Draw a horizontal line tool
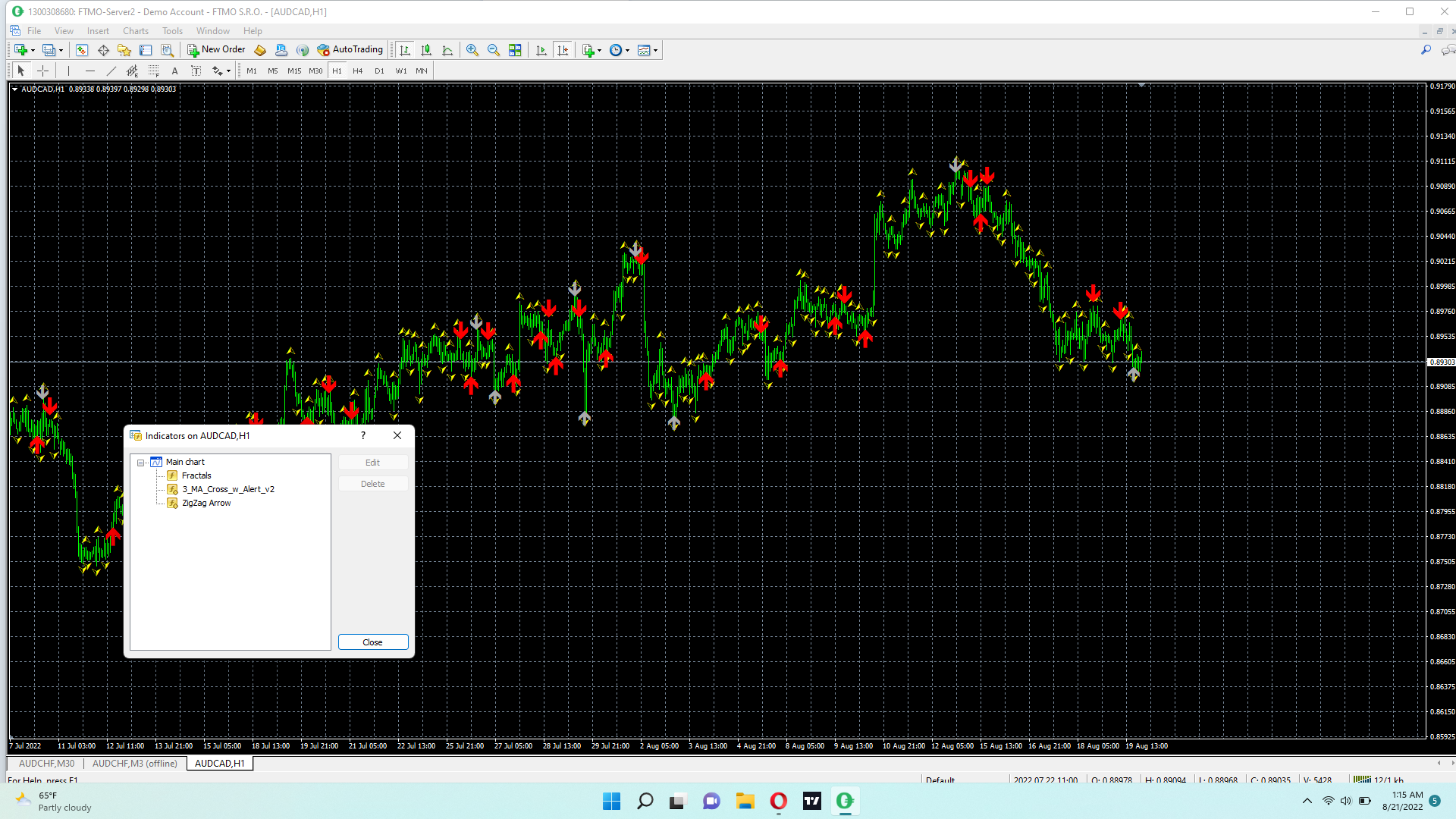The height and width of the screenshot is (819, 1456). [x=90, y=71]
